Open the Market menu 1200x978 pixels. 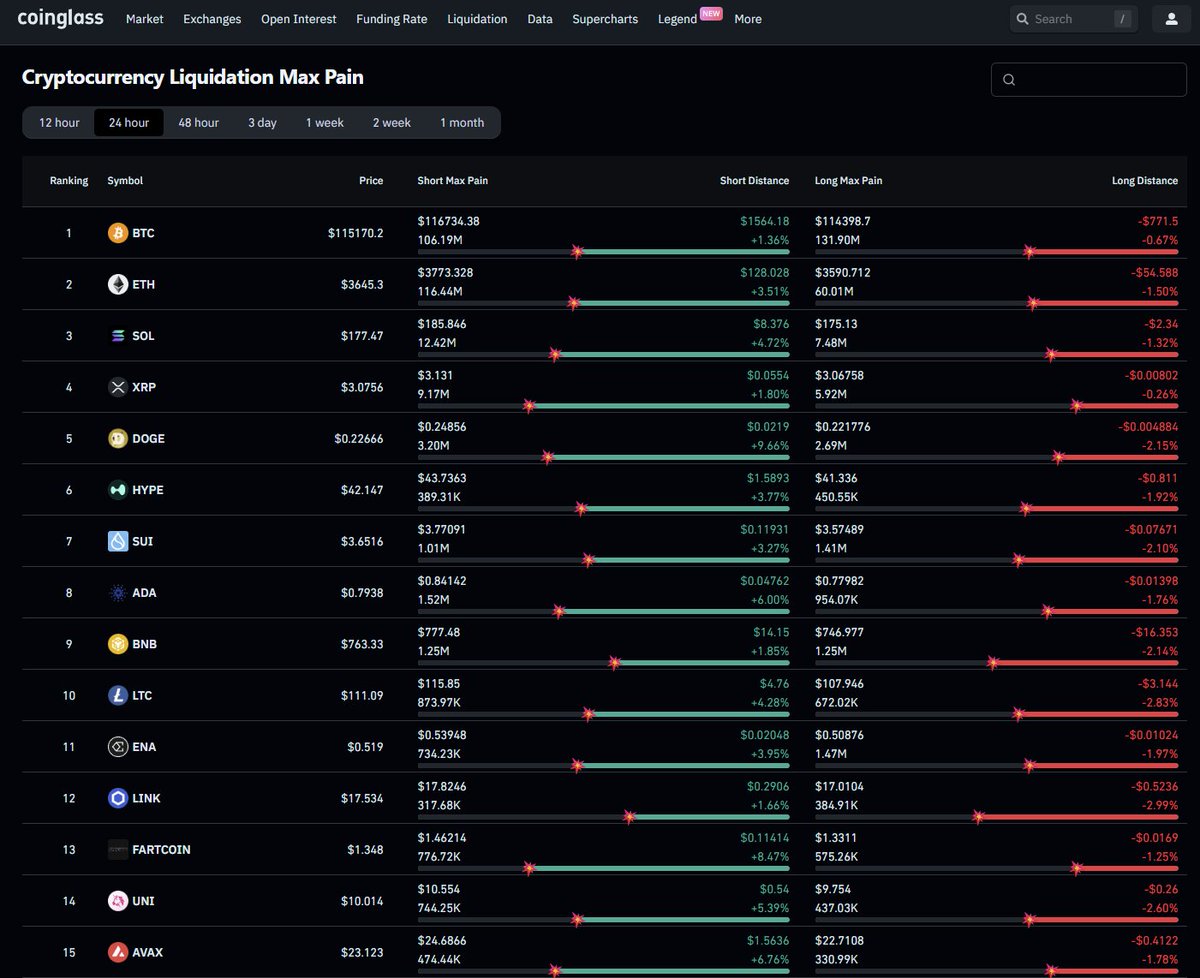point(145,19)
